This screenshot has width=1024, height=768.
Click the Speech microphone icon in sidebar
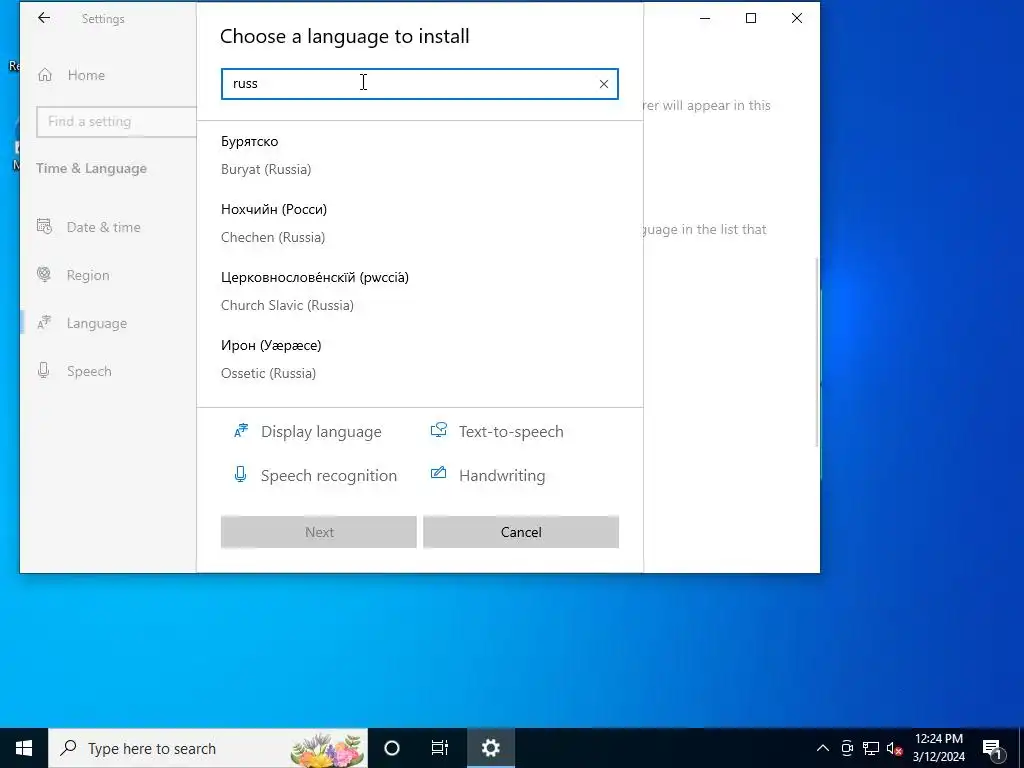pyautogui.click(x=44, y=370)
